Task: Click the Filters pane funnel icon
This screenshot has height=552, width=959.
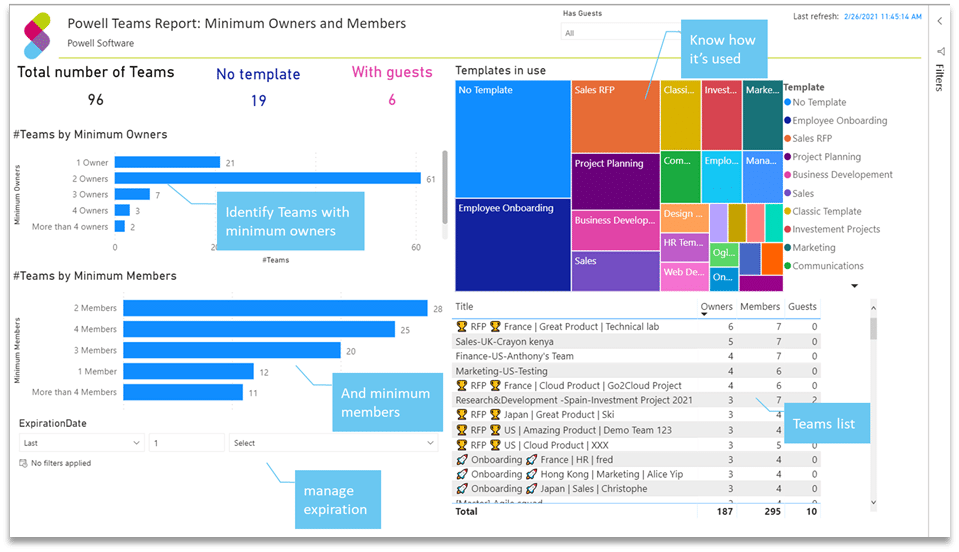Action: point(940,51)
